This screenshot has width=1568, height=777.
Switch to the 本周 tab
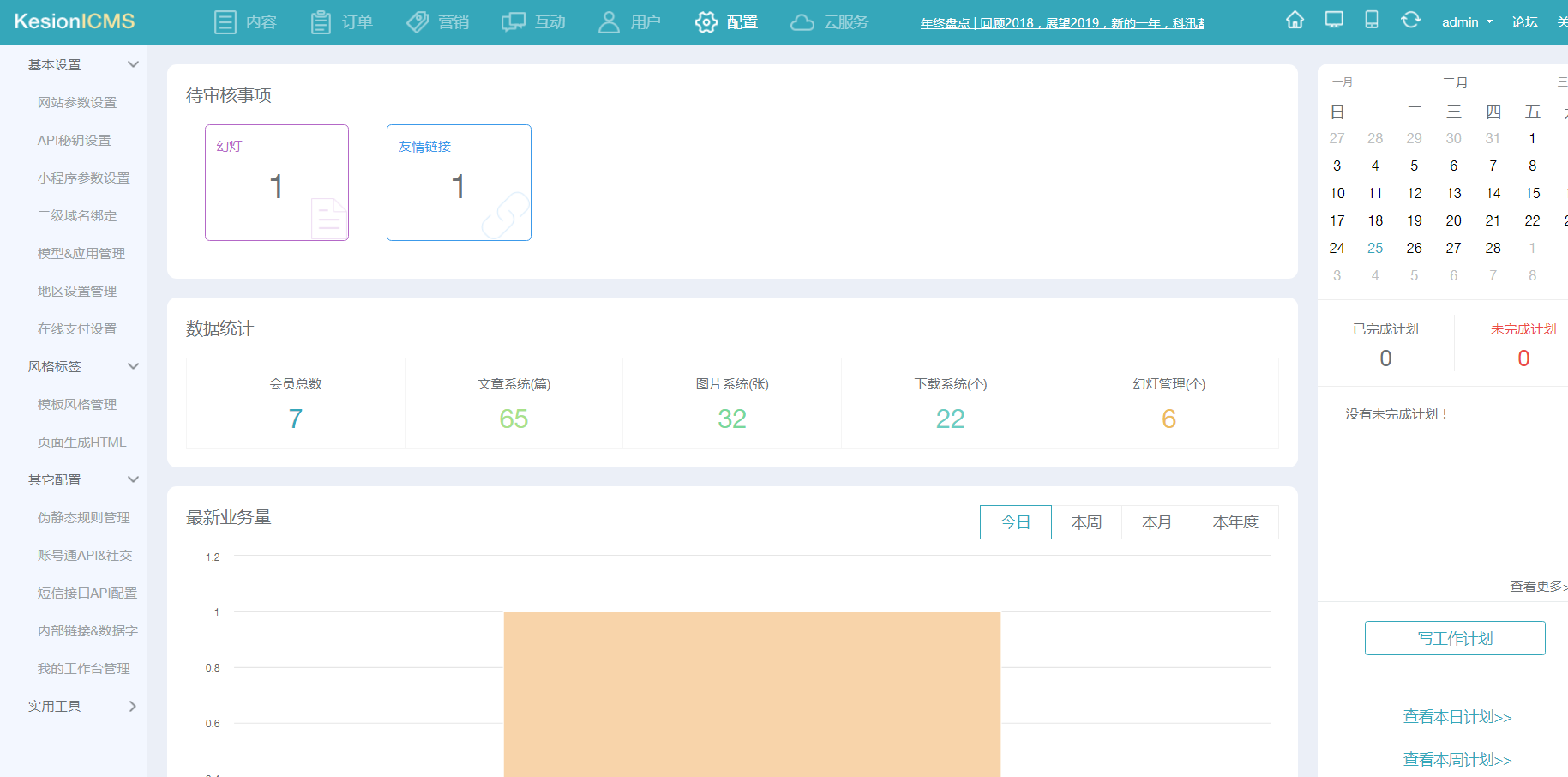(x=1085, y=521)
